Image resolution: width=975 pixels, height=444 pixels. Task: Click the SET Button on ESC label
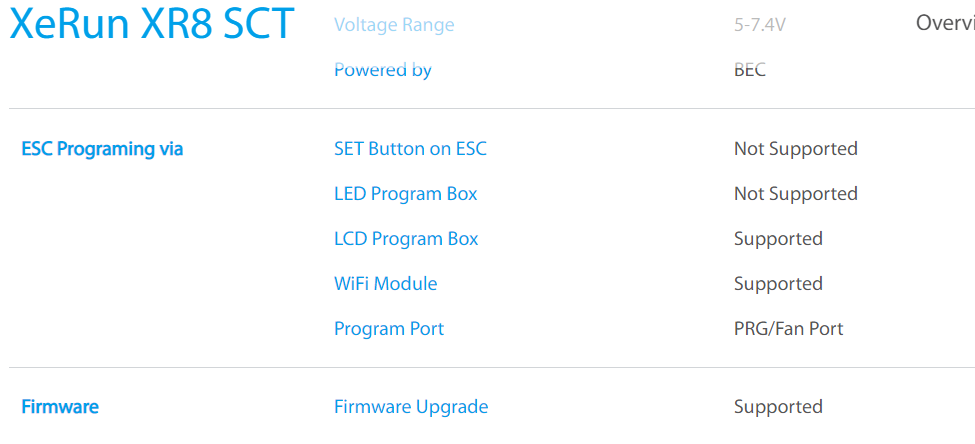(x=410, y=149)
